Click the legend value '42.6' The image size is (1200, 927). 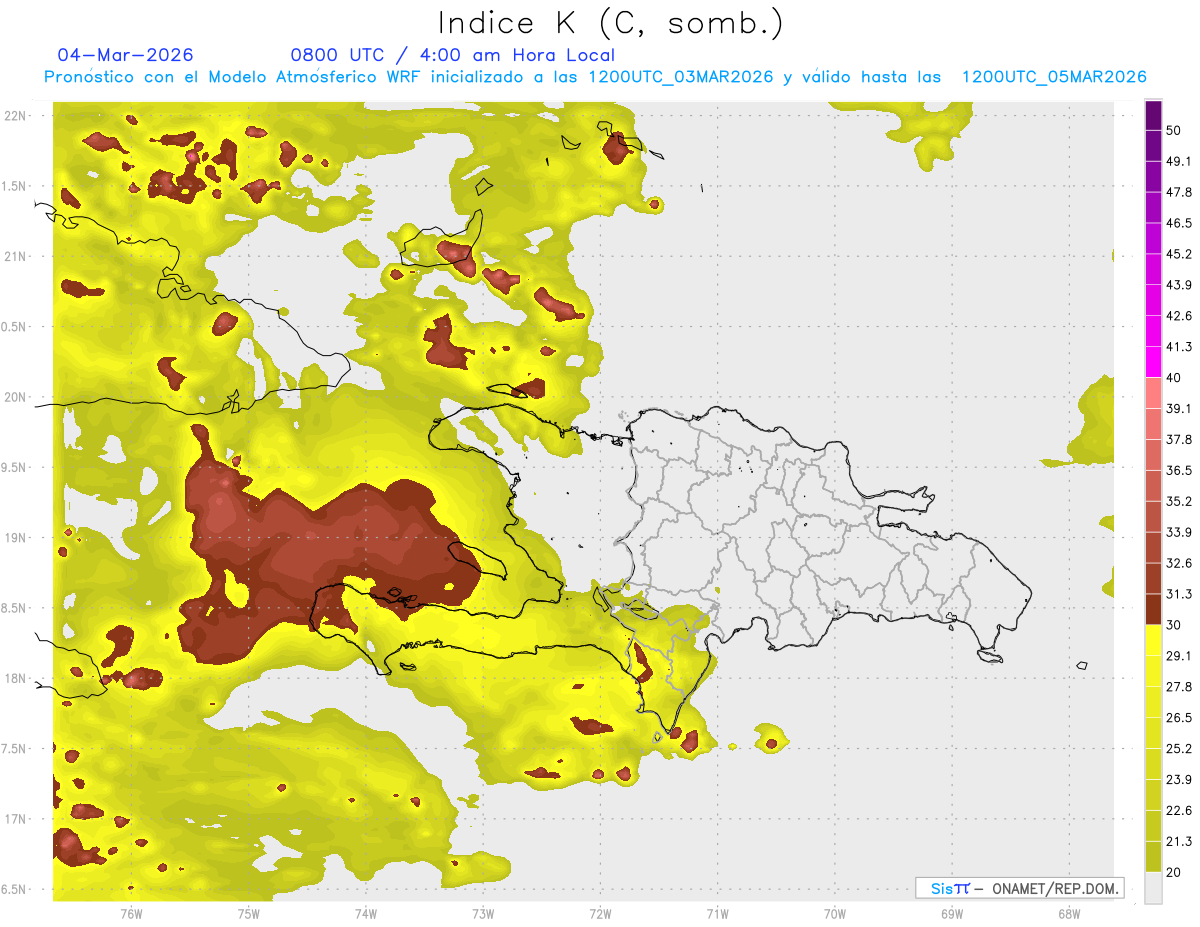point(1179,317)
